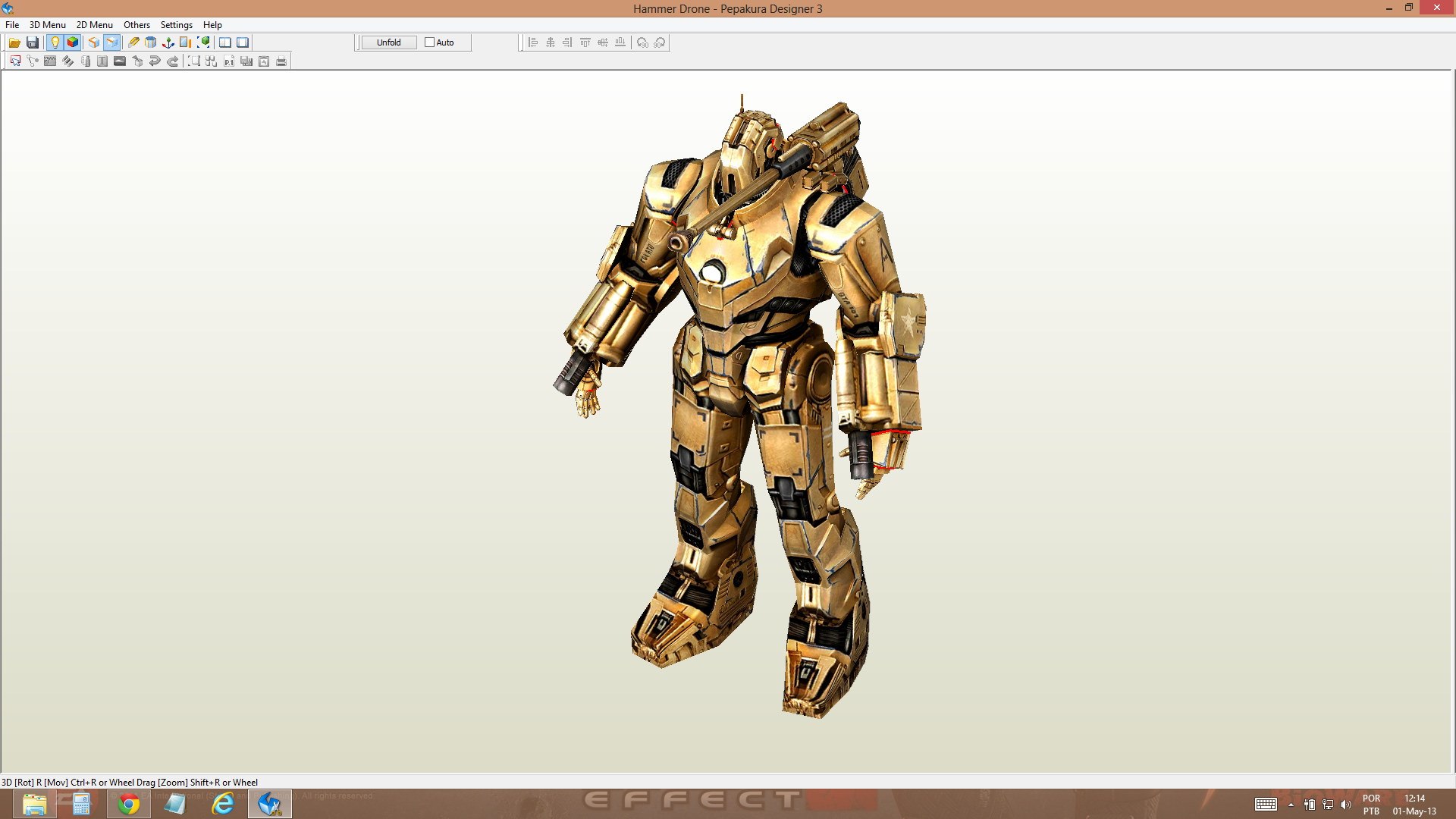
Task: Open the 3D Menu
Action: click(x=48, y=25)
